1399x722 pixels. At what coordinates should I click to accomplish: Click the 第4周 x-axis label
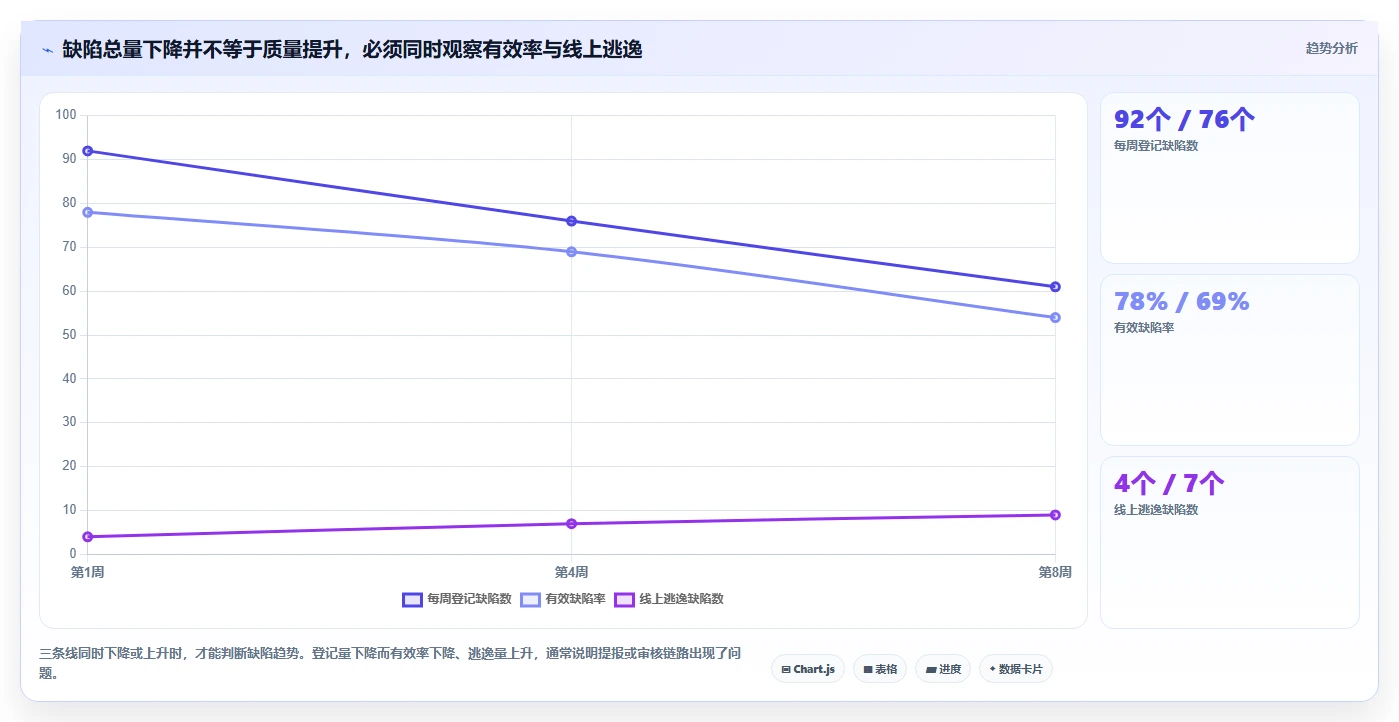tap(571, 572)
